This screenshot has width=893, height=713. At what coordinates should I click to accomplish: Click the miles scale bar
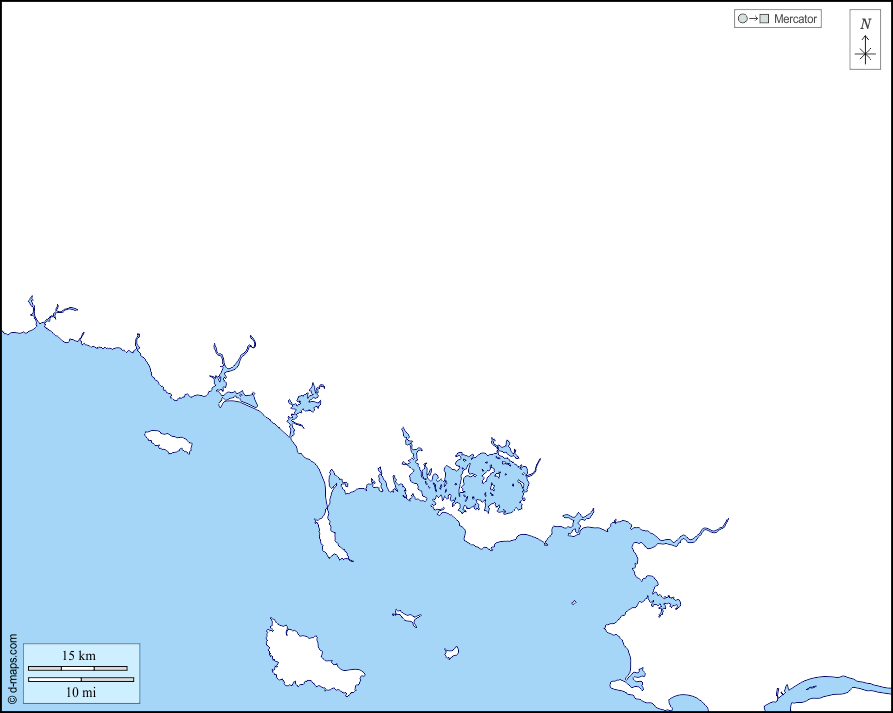81,680
